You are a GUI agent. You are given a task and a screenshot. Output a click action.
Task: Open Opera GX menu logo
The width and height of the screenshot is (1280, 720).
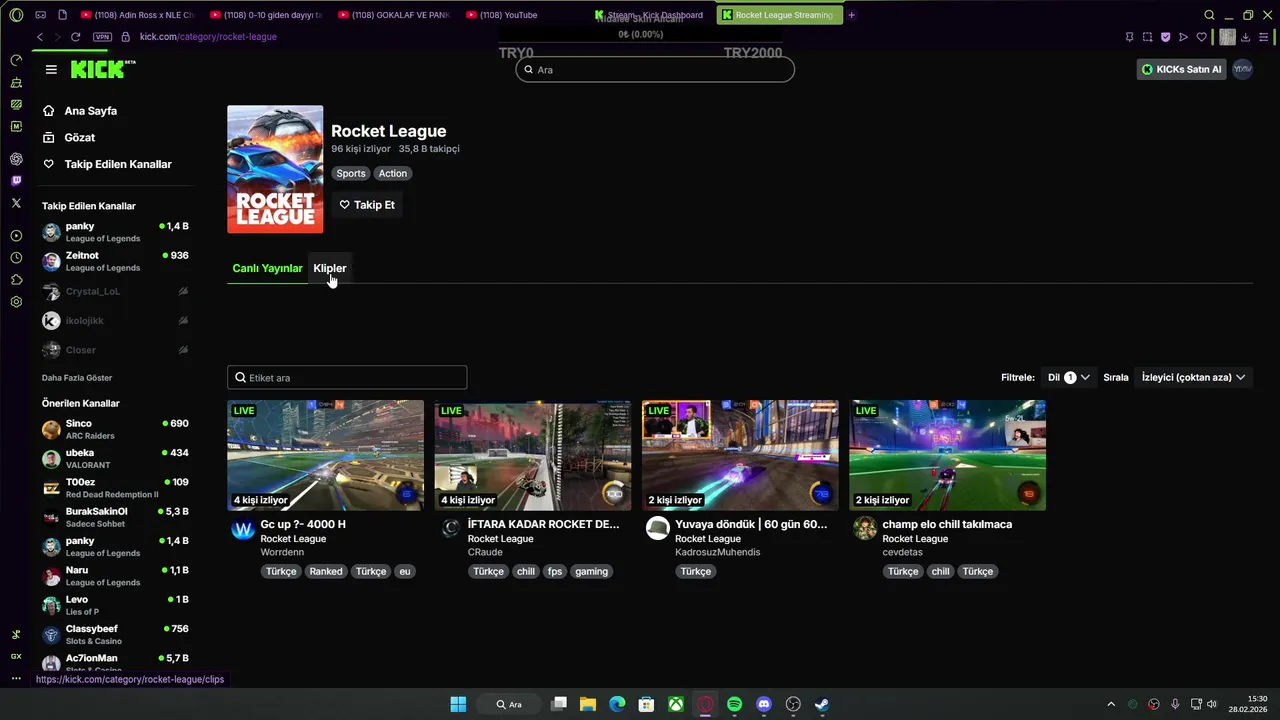(x=16, y=15)
